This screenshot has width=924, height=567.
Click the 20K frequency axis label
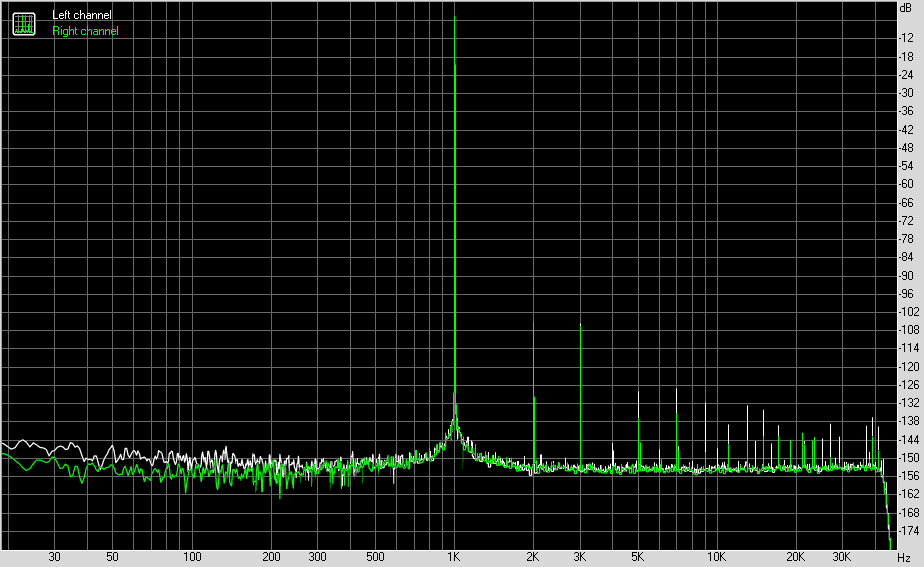tap(796, 557)
